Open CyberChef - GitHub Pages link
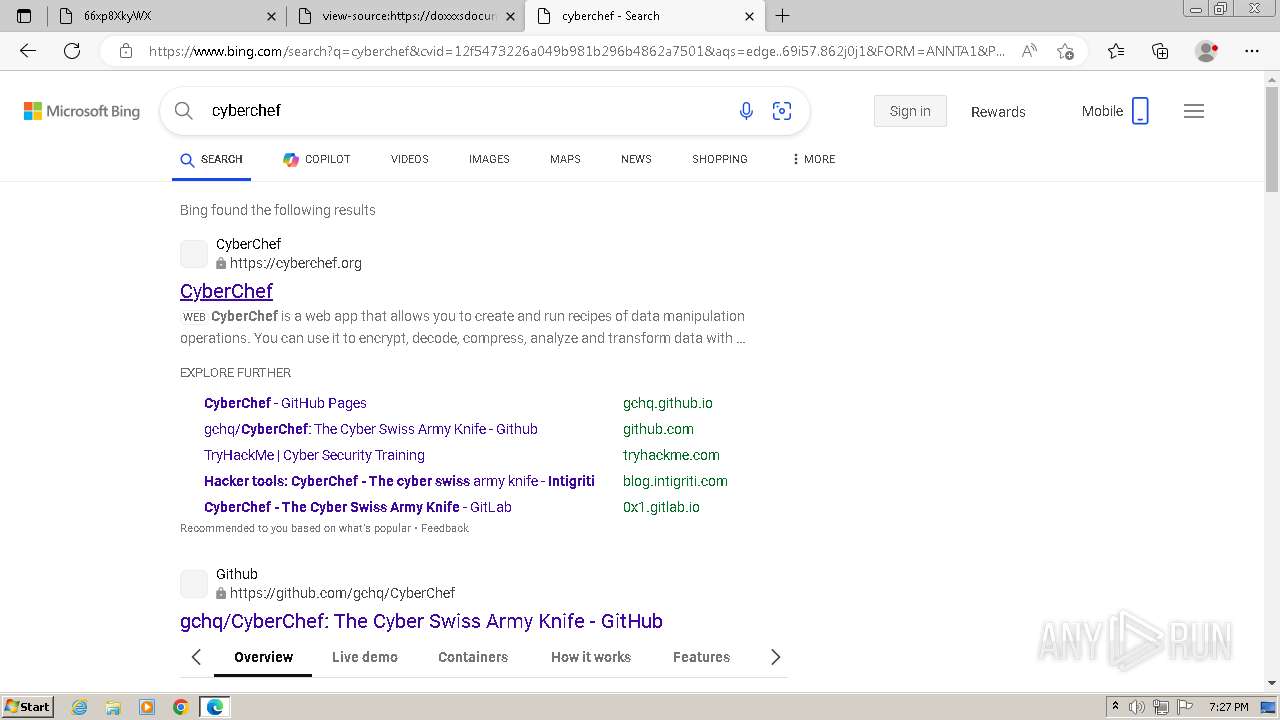This screenshot has height=720, width=1280. (x=285, y=403)
